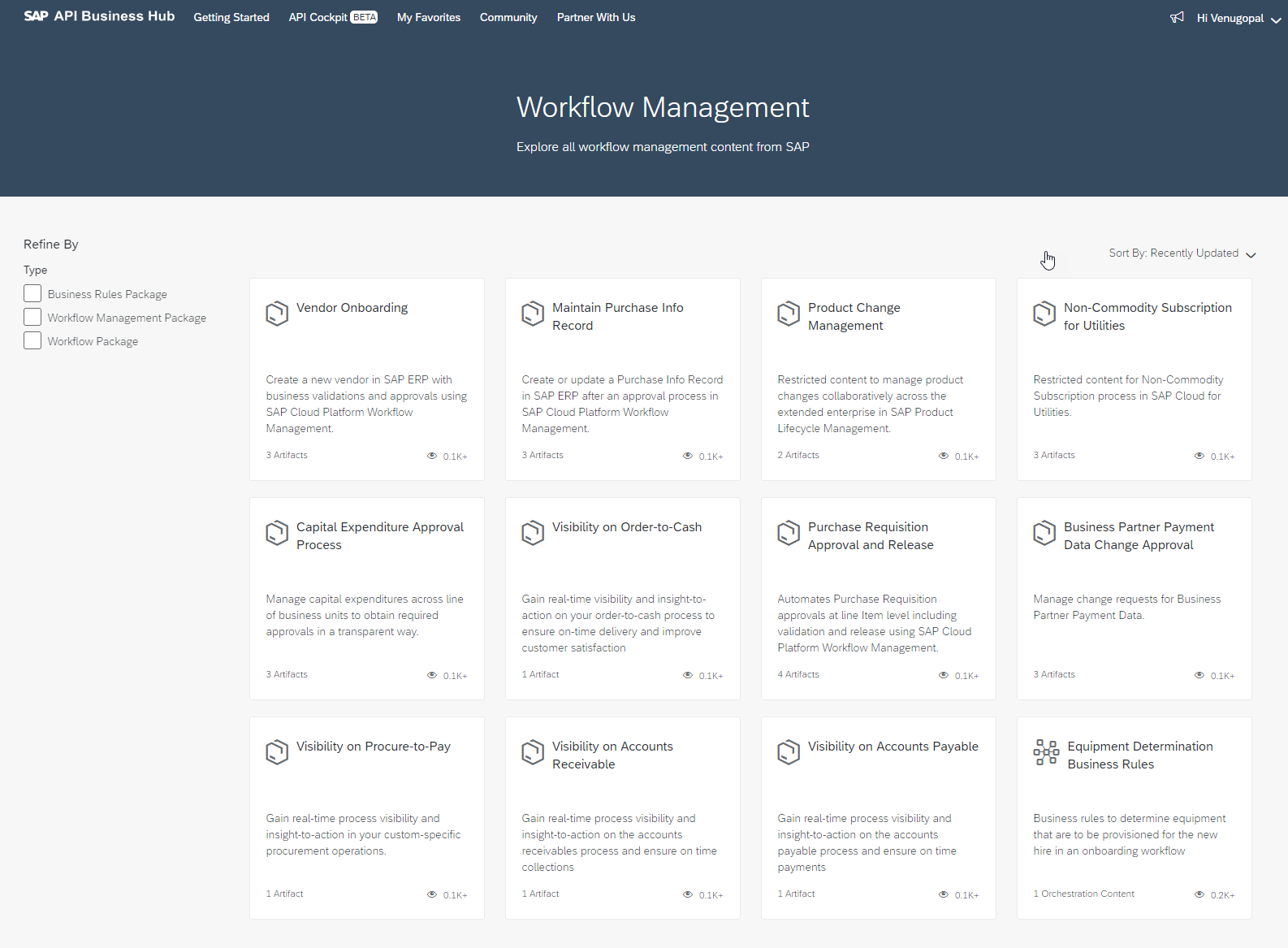Open Visibility on Accounts Payable title

[x=893, y=747]
